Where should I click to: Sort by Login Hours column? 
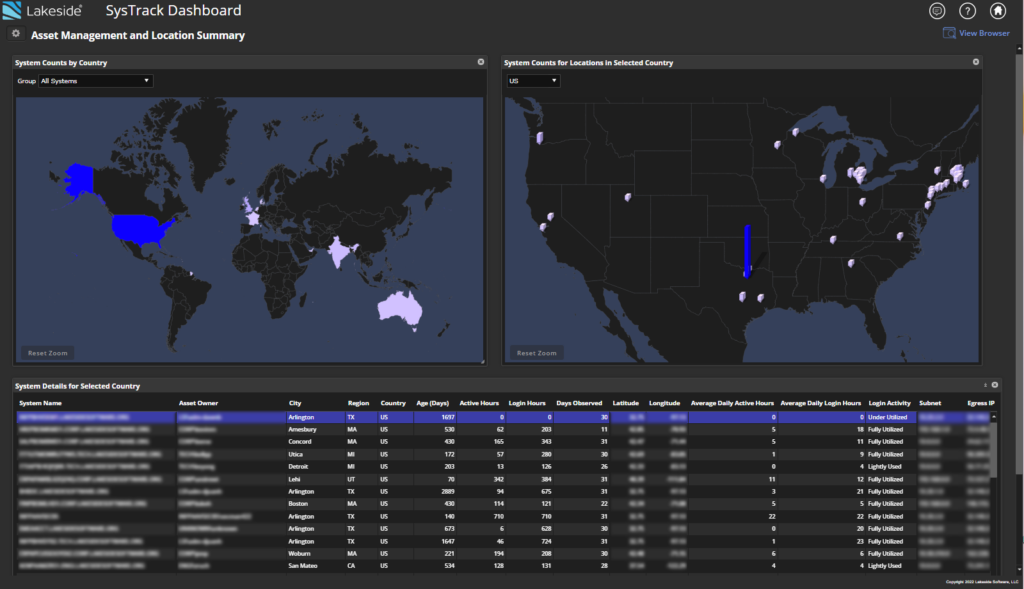527,403
